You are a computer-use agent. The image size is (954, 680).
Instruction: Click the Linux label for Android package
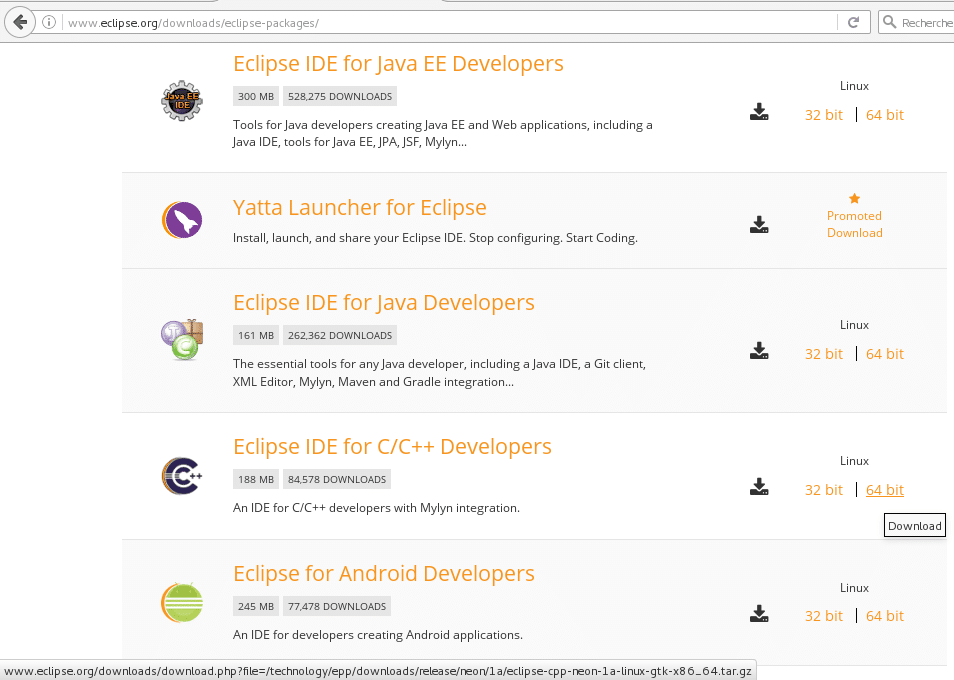(x=854, y=588)
